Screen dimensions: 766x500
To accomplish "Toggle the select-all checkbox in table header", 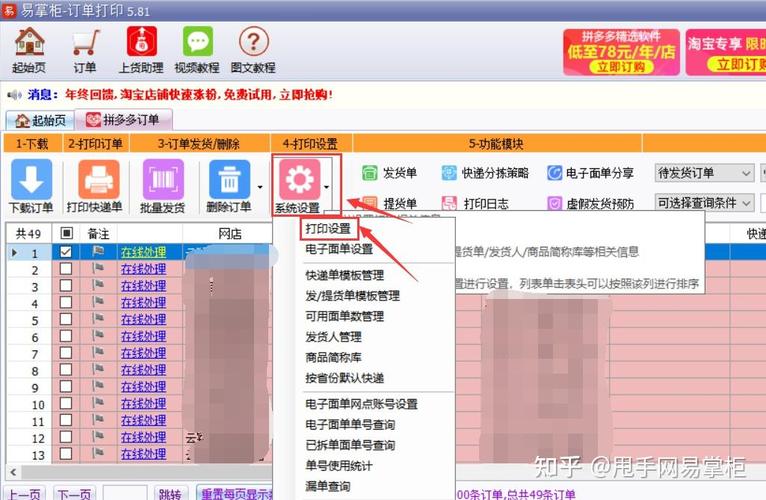I will click(x=66, y=233).
